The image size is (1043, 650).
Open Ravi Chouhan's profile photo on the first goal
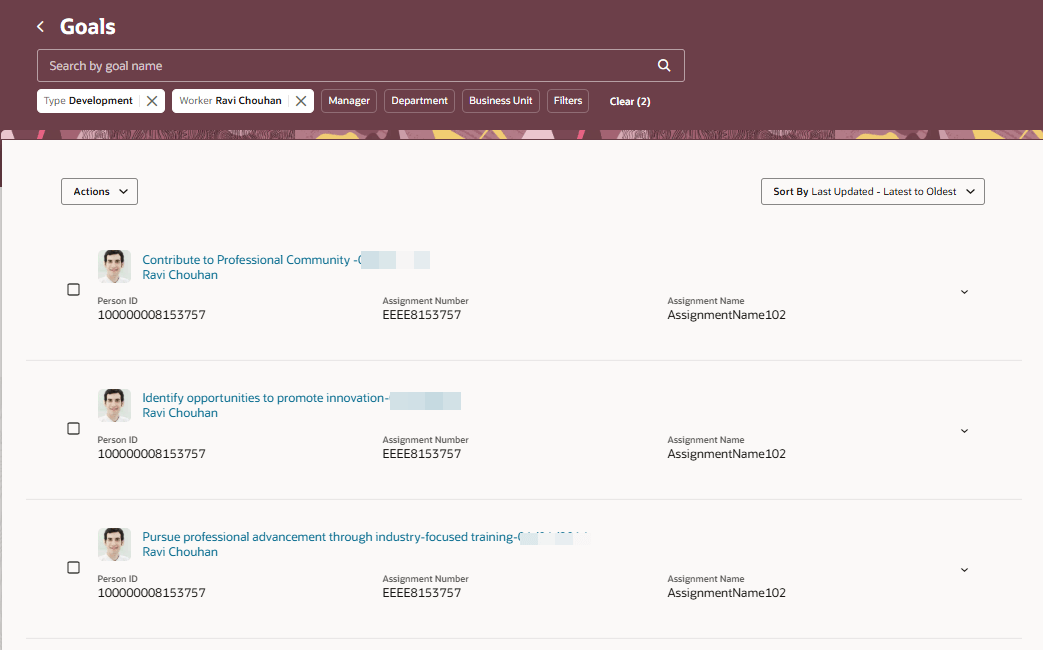click(114, 266)
